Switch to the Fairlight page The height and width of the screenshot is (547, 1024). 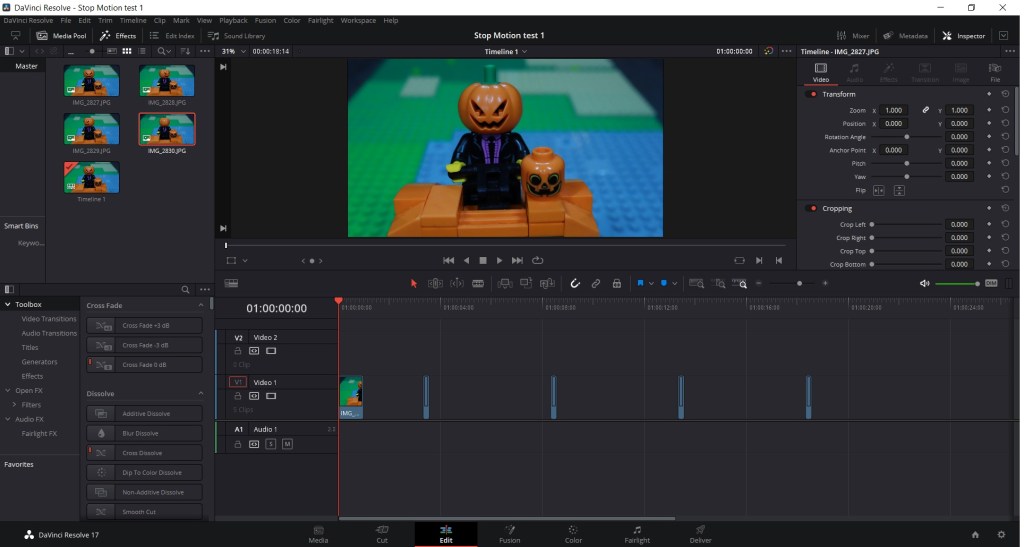[637, 534]
